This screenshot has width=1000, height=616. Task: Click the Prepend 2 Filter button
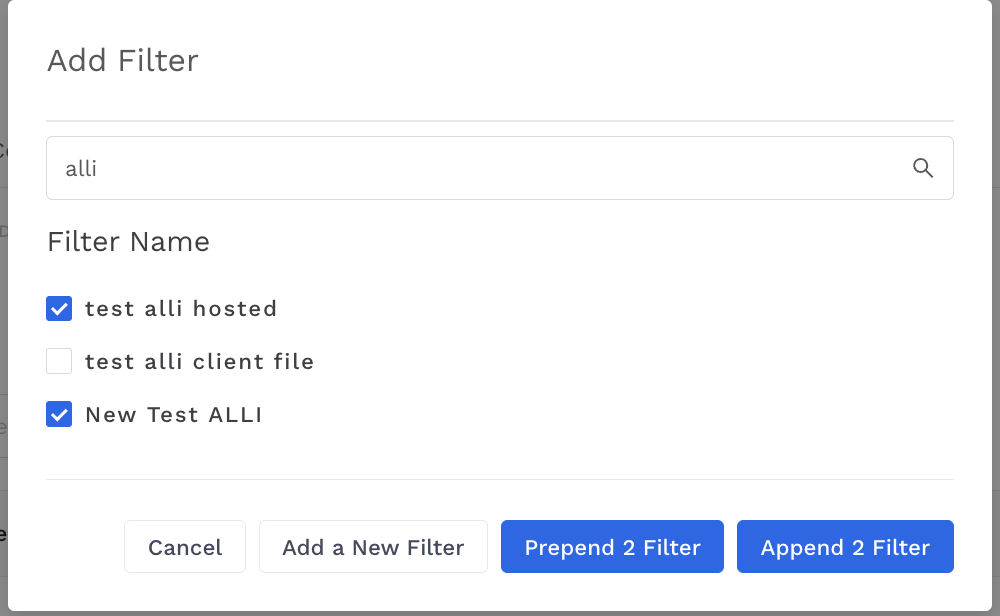[x=612, y=546]
